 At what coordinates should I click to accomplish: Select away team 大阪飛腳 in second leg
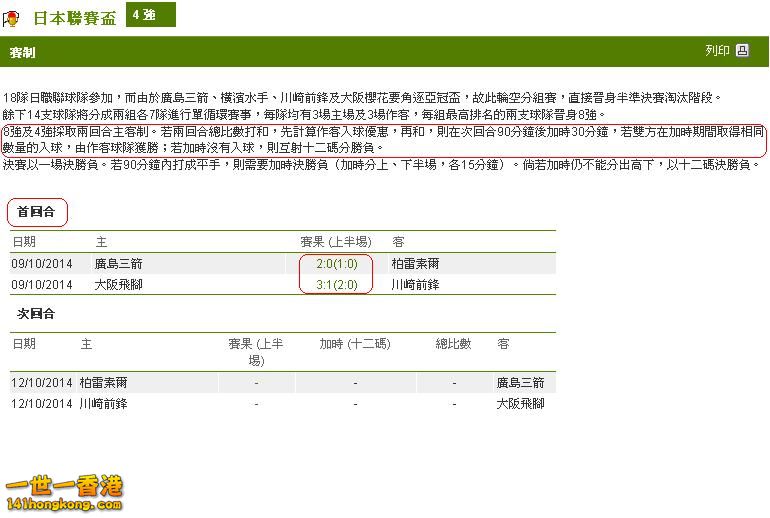tap(521, 404)
